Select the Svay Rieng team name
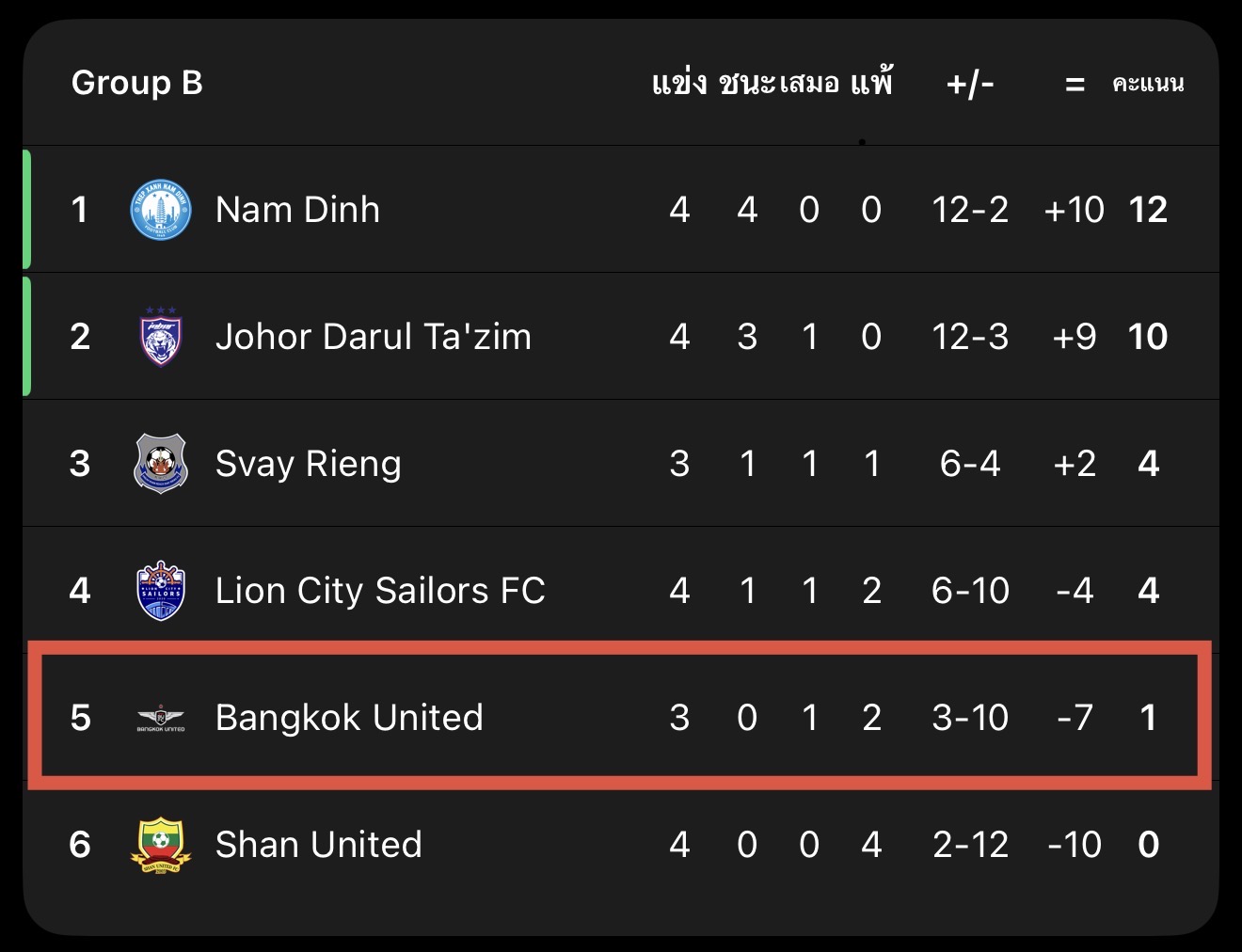 pos(308,464)
